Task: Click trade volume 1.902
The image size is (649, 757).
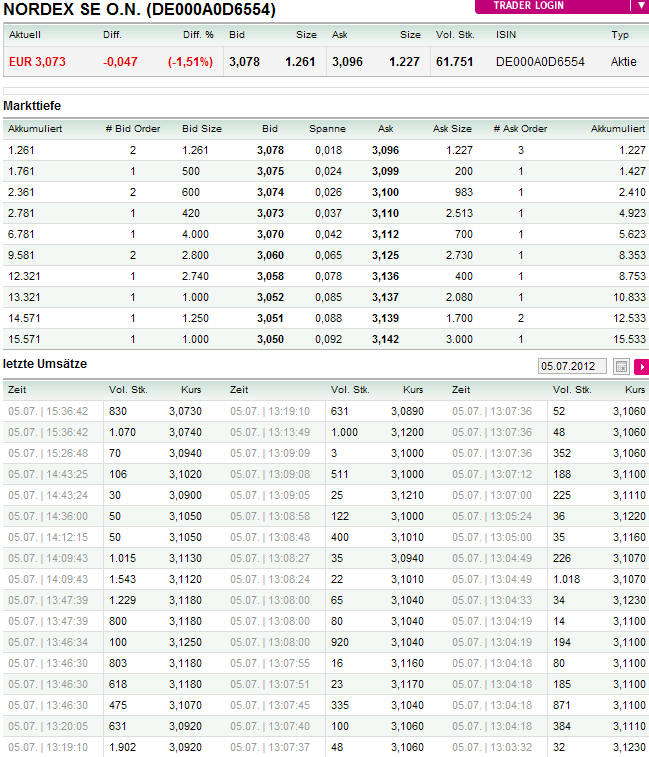Action: (123, 747)
